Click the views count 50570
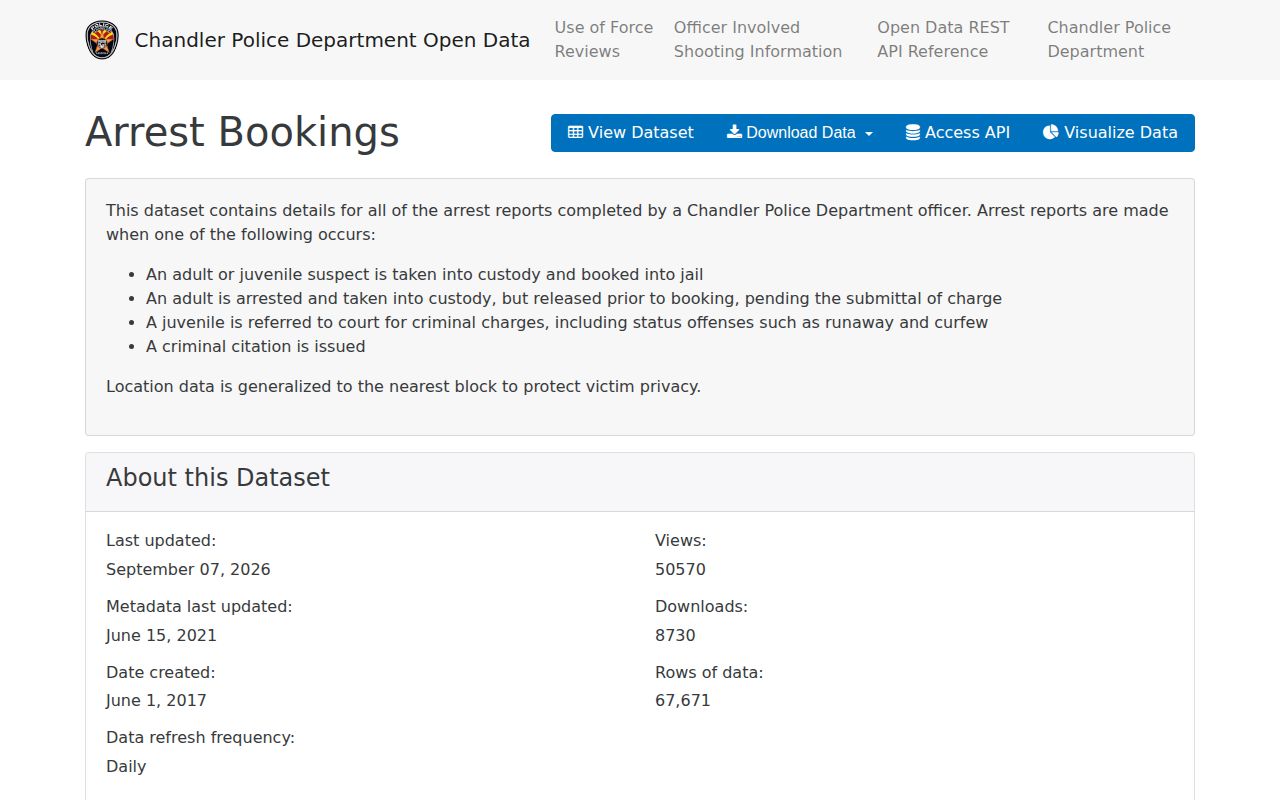Screen dimensions: 1280x800 pos(680,570)
